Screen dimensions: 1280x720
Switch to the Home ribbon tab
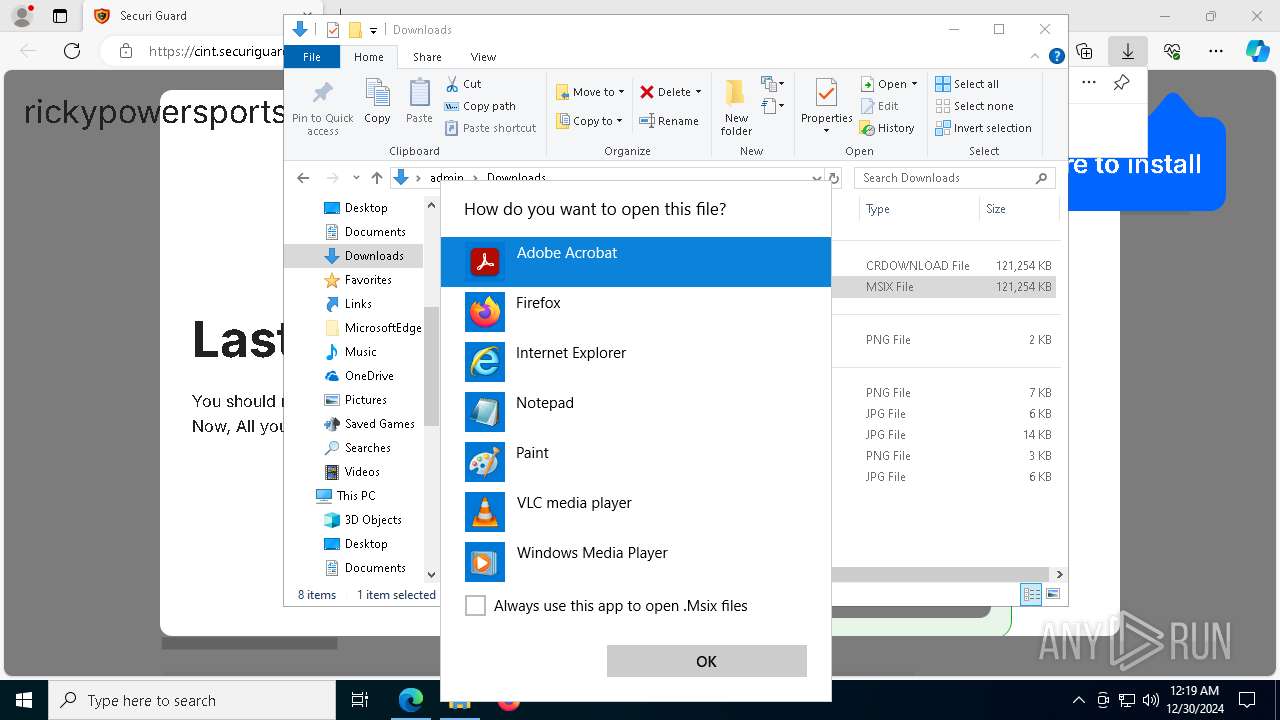[x=369, y=57]
